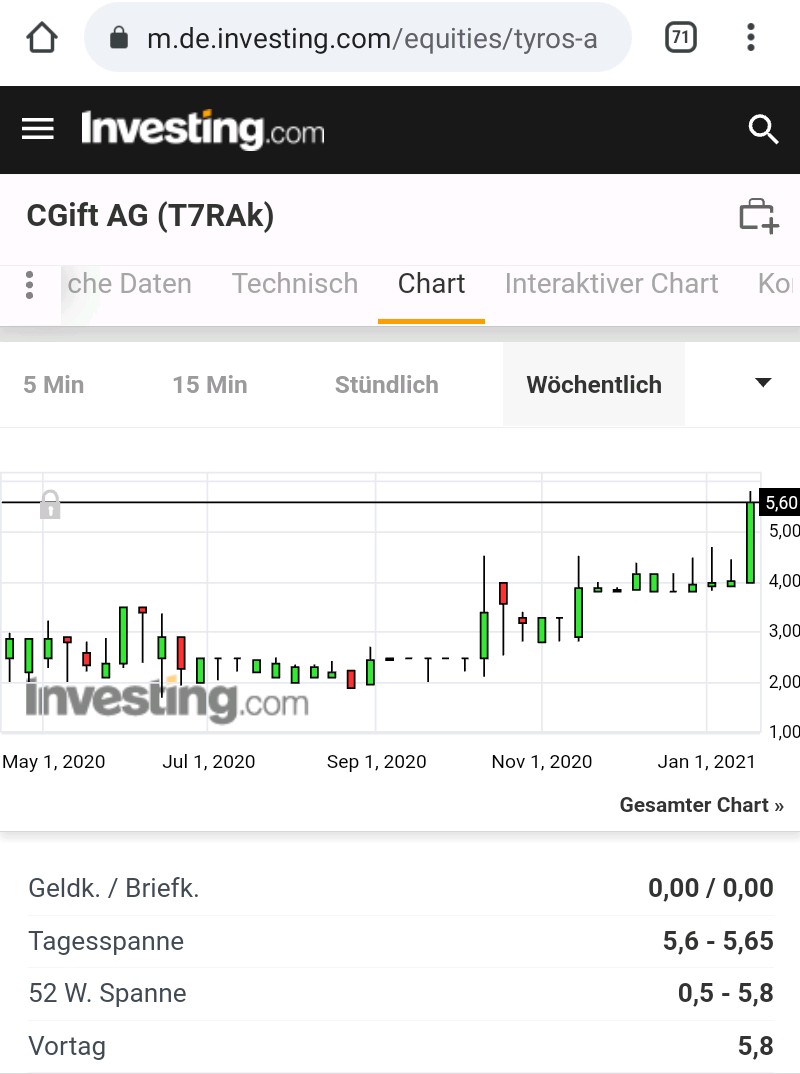
Task: Tap the Sep 1, 2020 axis label
Action: pos(376,762)
